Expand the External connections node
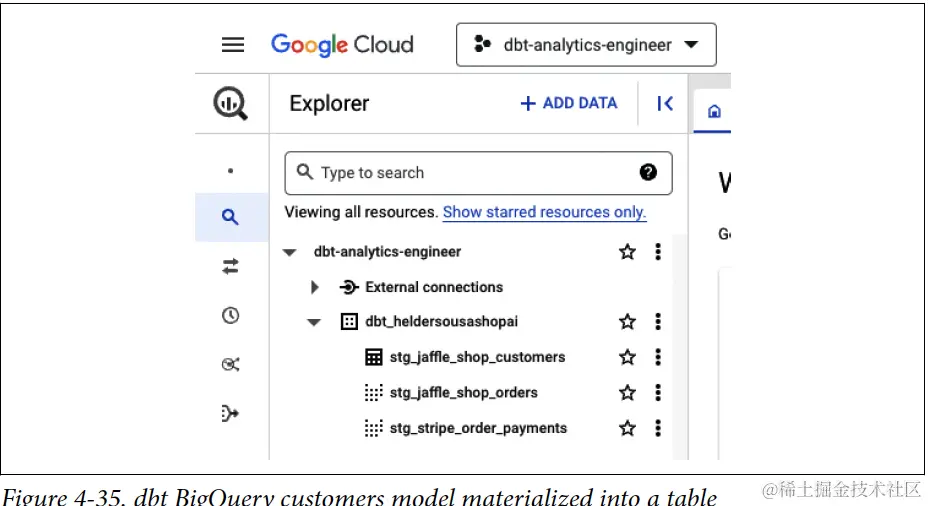 [x=315, y=288]
